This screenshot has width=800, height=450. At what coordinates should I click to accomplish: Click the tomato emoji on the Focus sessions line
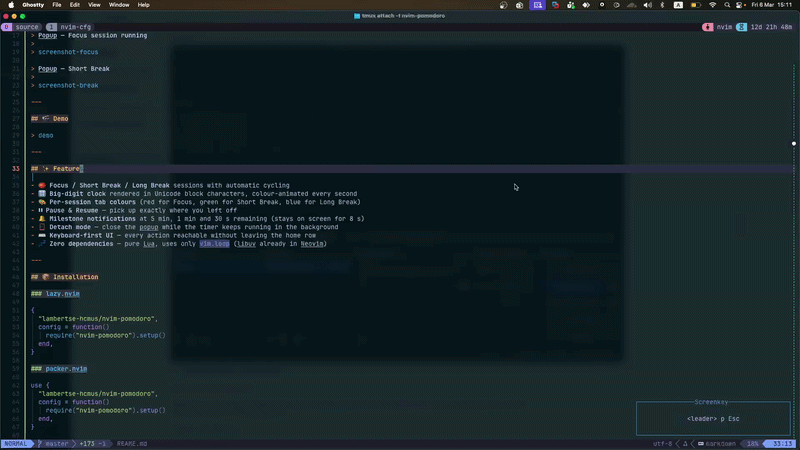pos(42,186)
